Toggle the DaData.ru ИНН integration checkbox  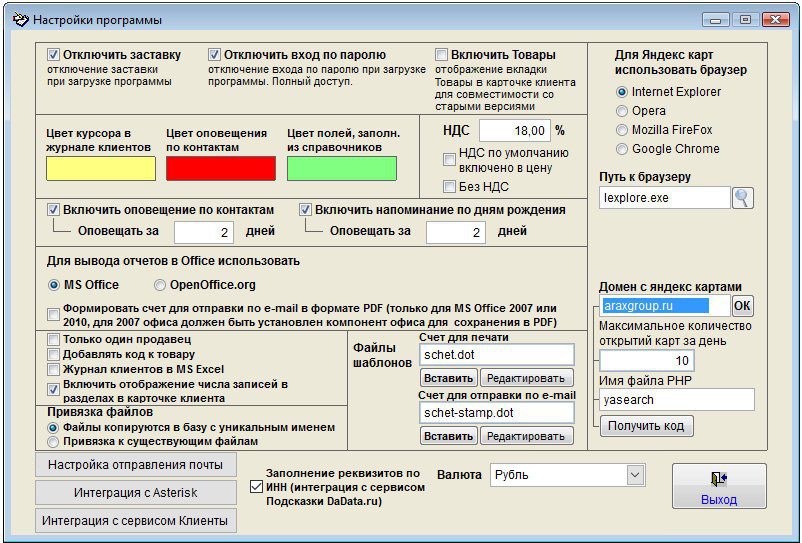point(256,487)
